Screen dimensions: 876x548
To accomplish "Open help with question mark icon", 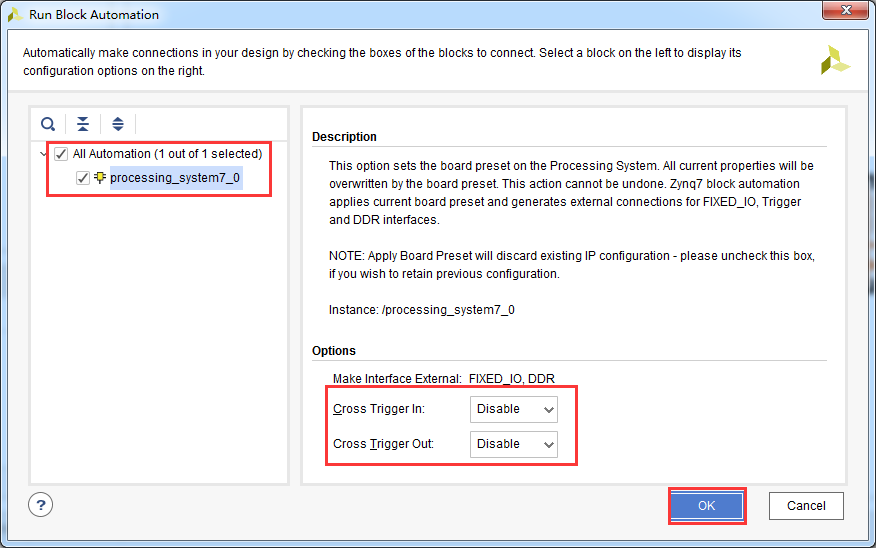I will coord(41,505).
